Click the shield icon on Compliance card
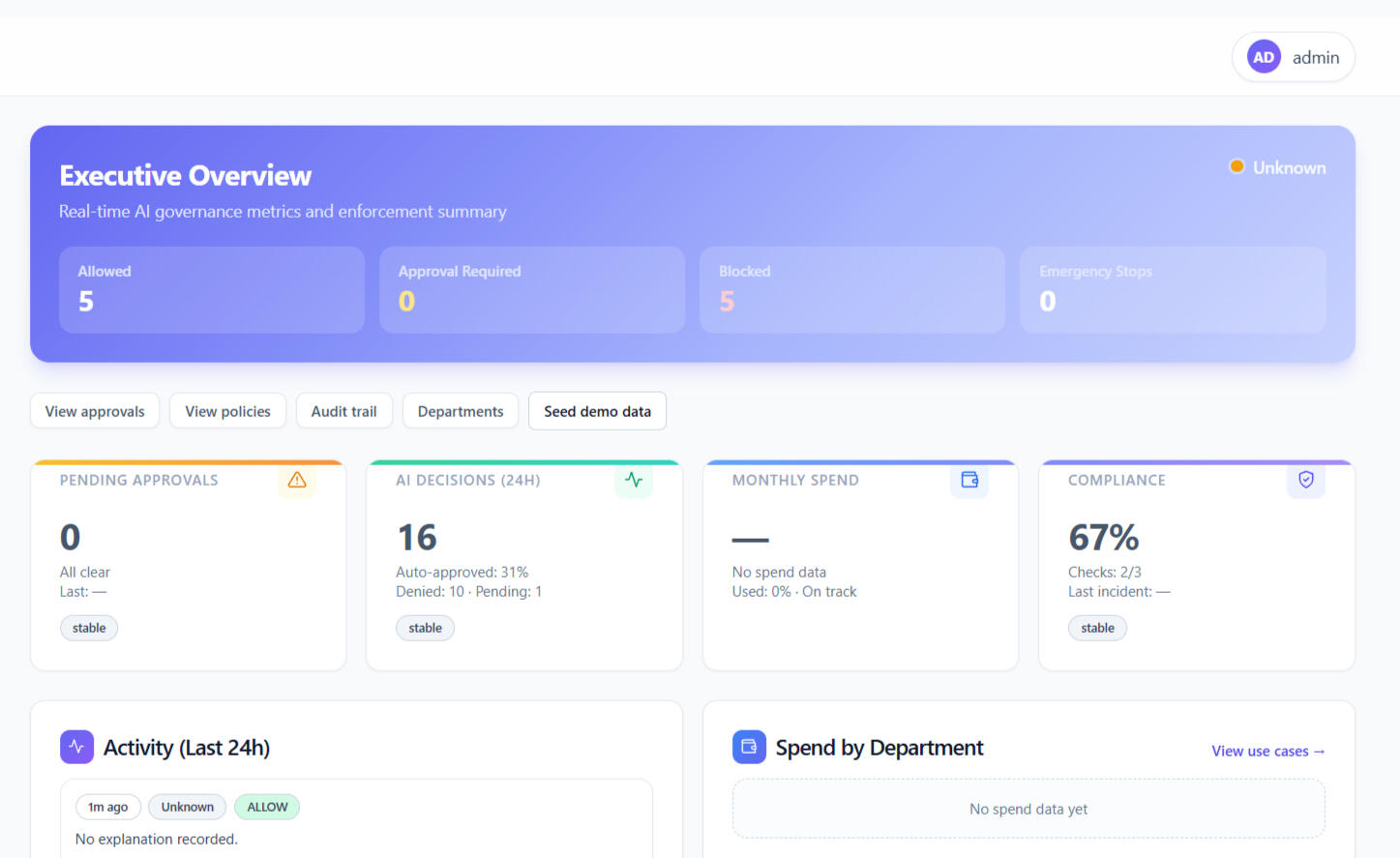Viewport: 1400px width, 858px height. tap(1305, 480)
